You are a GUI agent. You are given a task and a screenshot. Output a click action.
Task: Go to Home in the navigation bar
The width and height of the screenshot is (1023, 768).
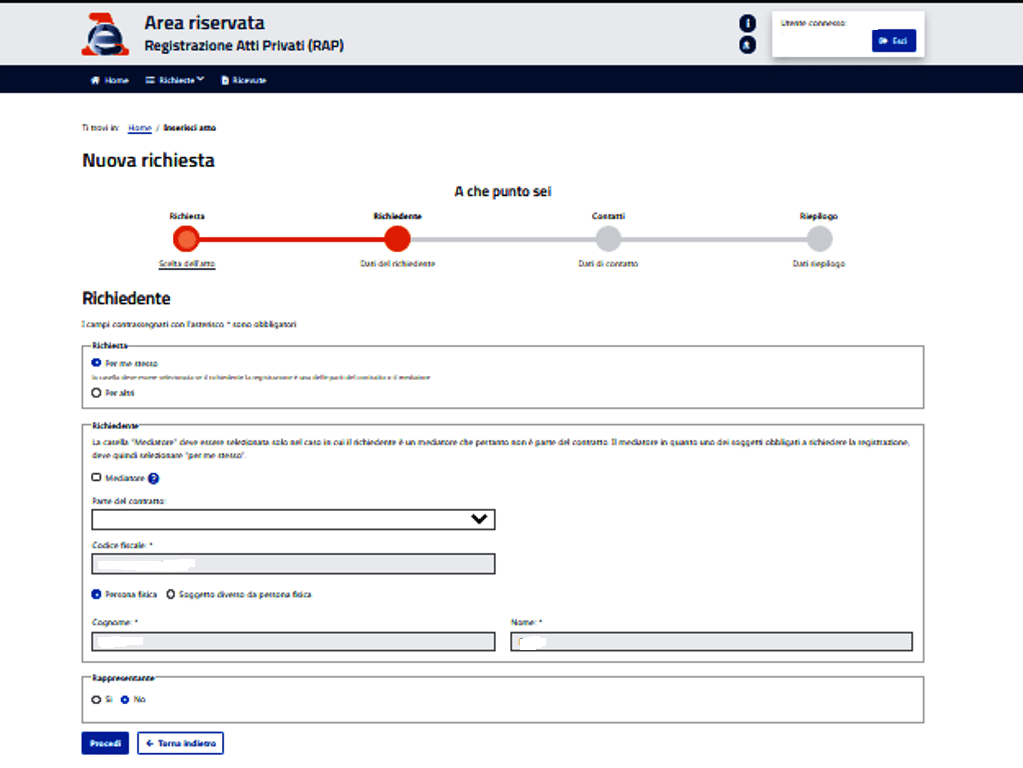point(110,80)
